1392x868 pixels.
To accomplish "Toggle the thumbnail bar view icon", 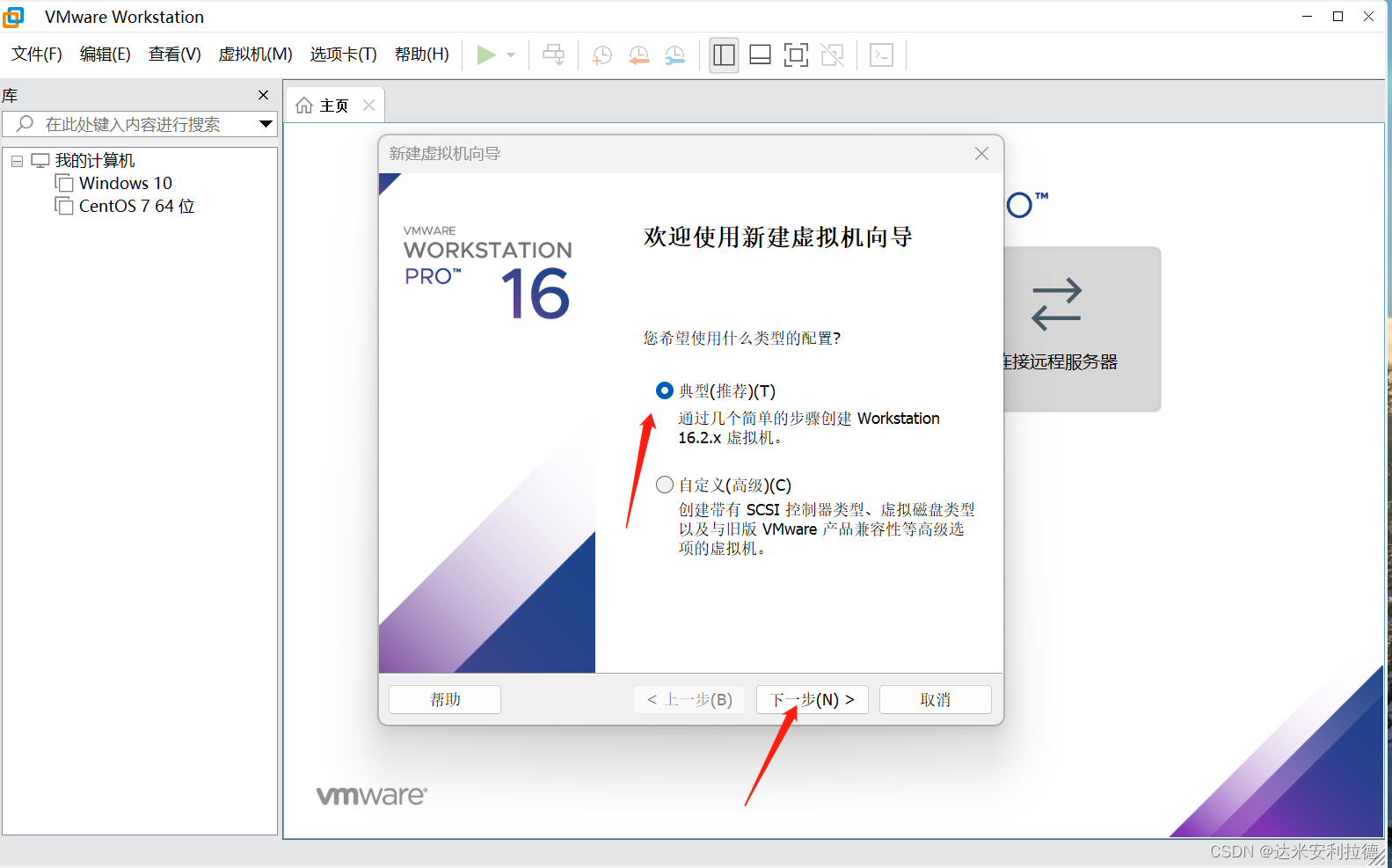I will 760,55.
